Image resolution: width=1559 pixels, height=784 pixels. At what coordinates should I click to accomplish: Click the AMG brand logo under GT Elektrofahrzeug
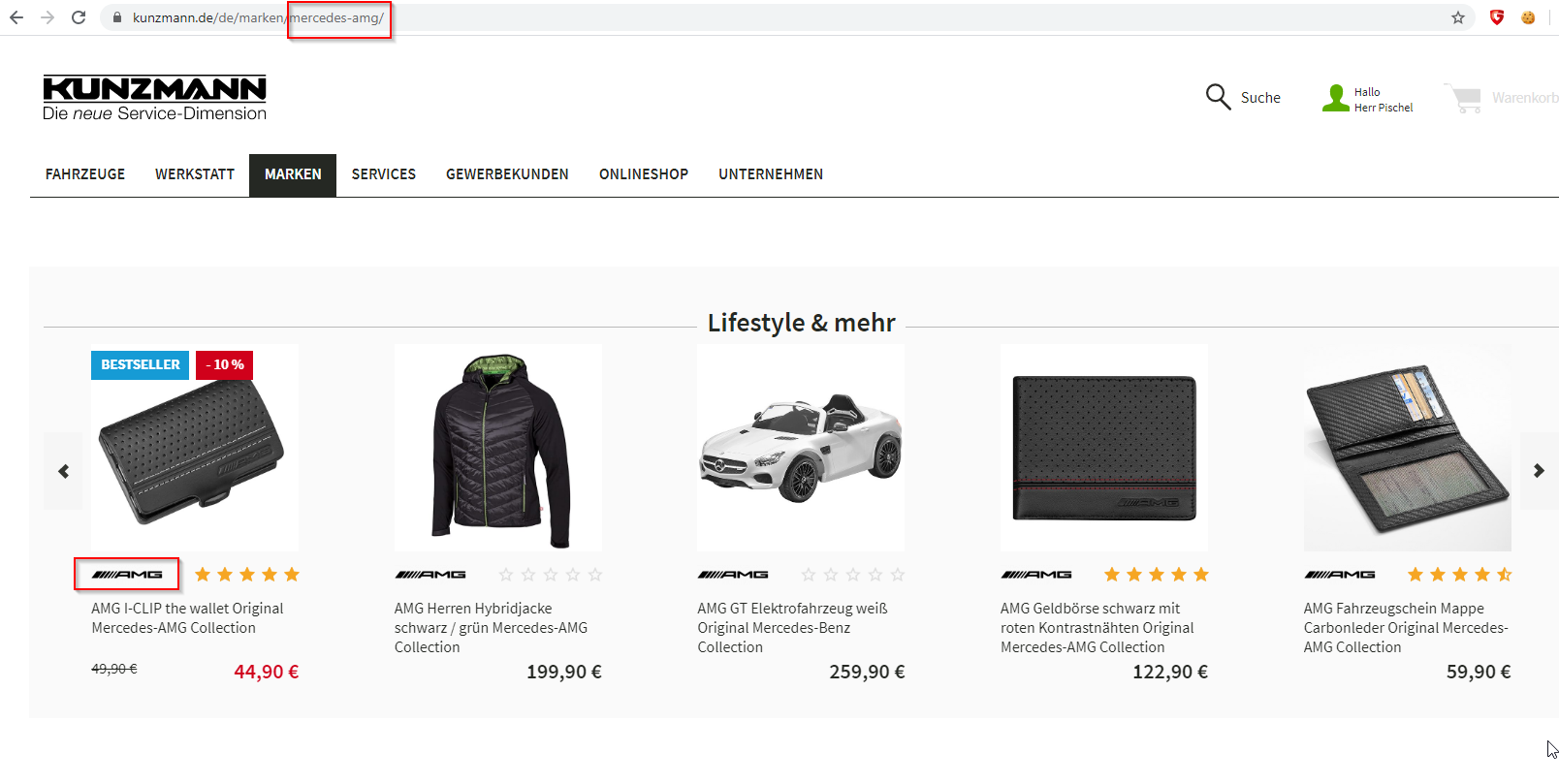click(x=733, y=575)
